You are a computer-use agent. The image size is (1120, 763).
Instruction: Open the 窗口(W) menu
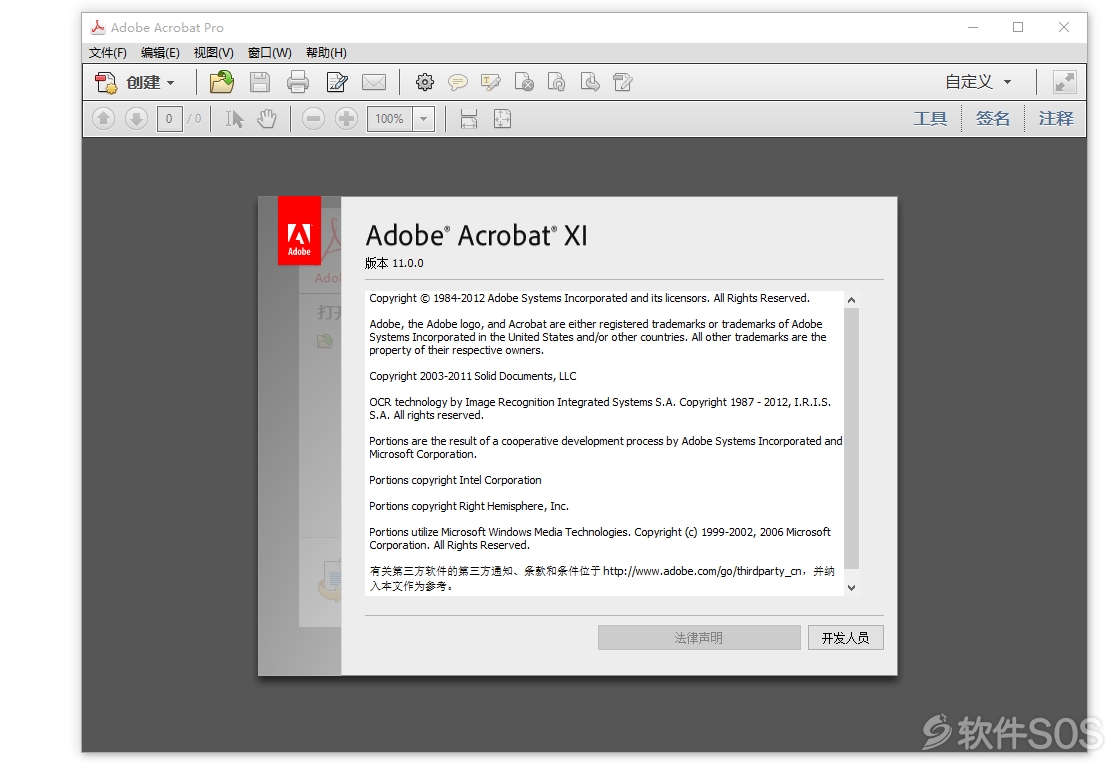pyautogui.click(x=269, y=53)
